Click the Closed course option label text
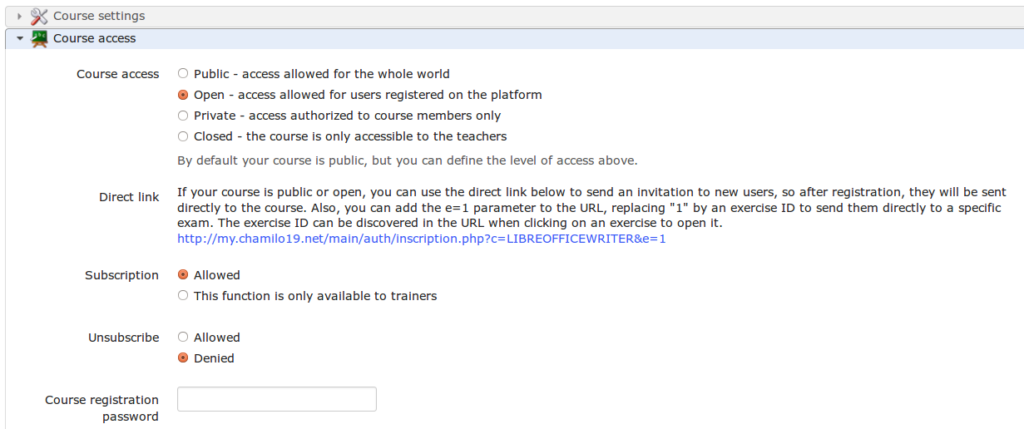 coord(350,136)
